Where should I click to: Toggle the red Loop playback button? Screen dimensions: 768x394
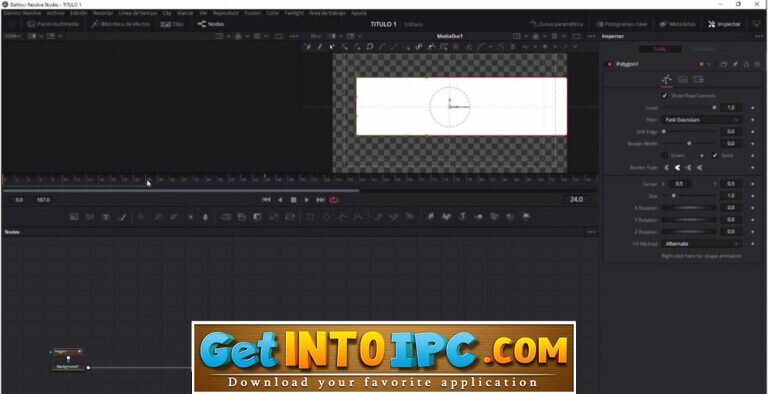[x=334, y=199]
